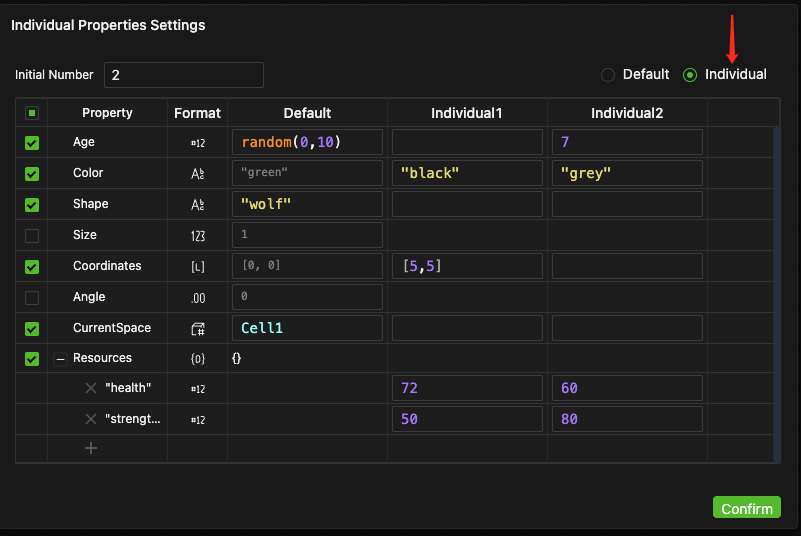Image resolution: width=801 pixels, height=536 pixels.
Task: Click the dictionary format icon in Resources row
Action: tap(198, 359)
